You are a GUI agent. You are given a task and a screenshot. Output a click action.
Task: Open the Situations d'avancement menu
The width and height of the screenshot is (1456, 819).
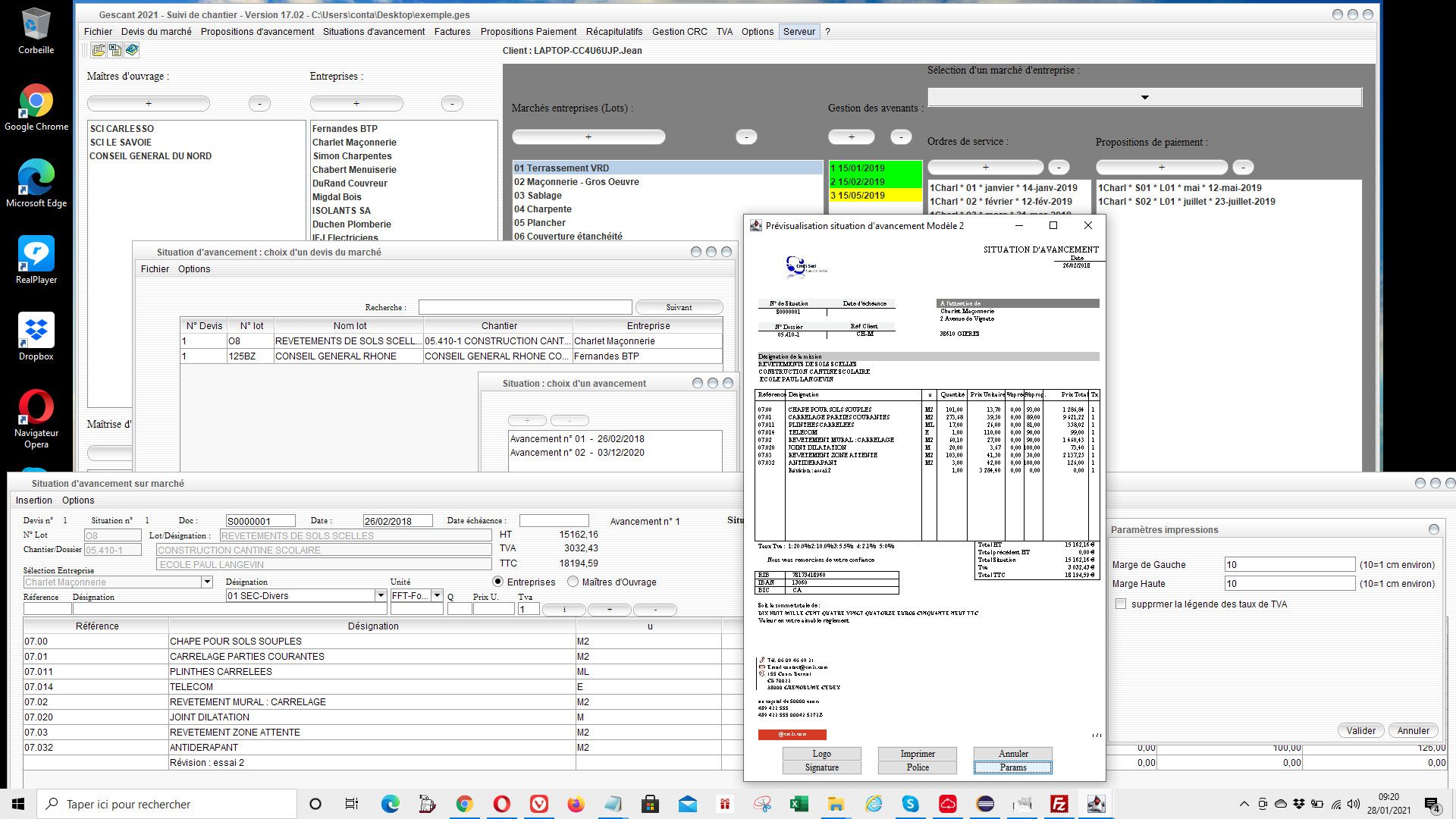pyautogui.click(x=374, y=31)
